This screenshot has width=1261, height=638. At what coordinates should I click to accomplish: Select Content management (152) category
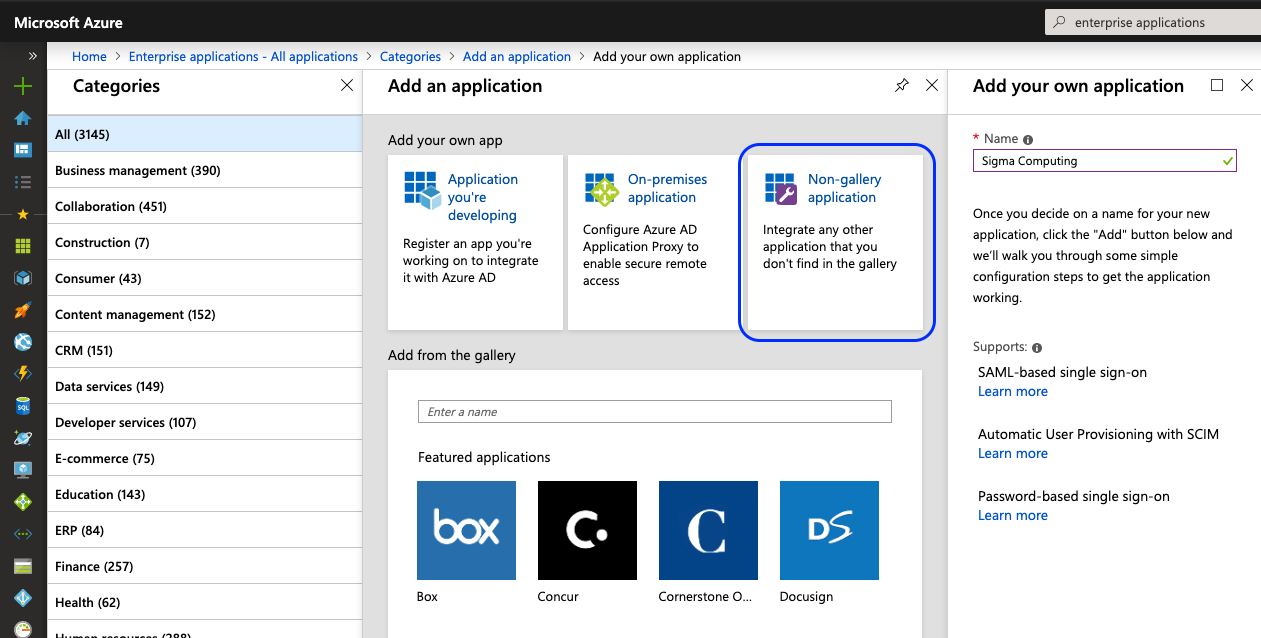tap(204, 314)
